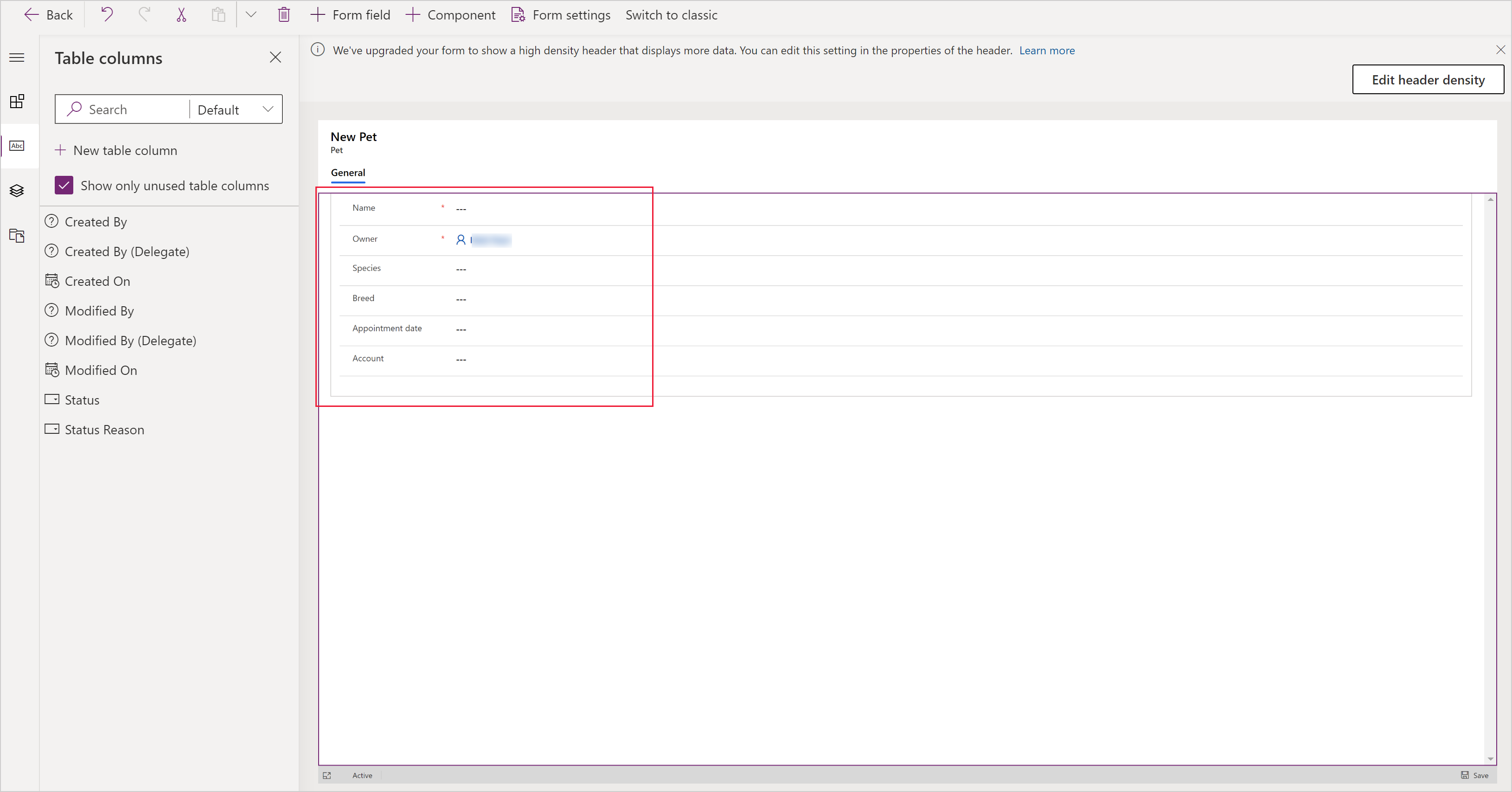1512x792 pixels.
Task: Click the General tab on the form
Action: pyautogui.click(x=348, y=172)
